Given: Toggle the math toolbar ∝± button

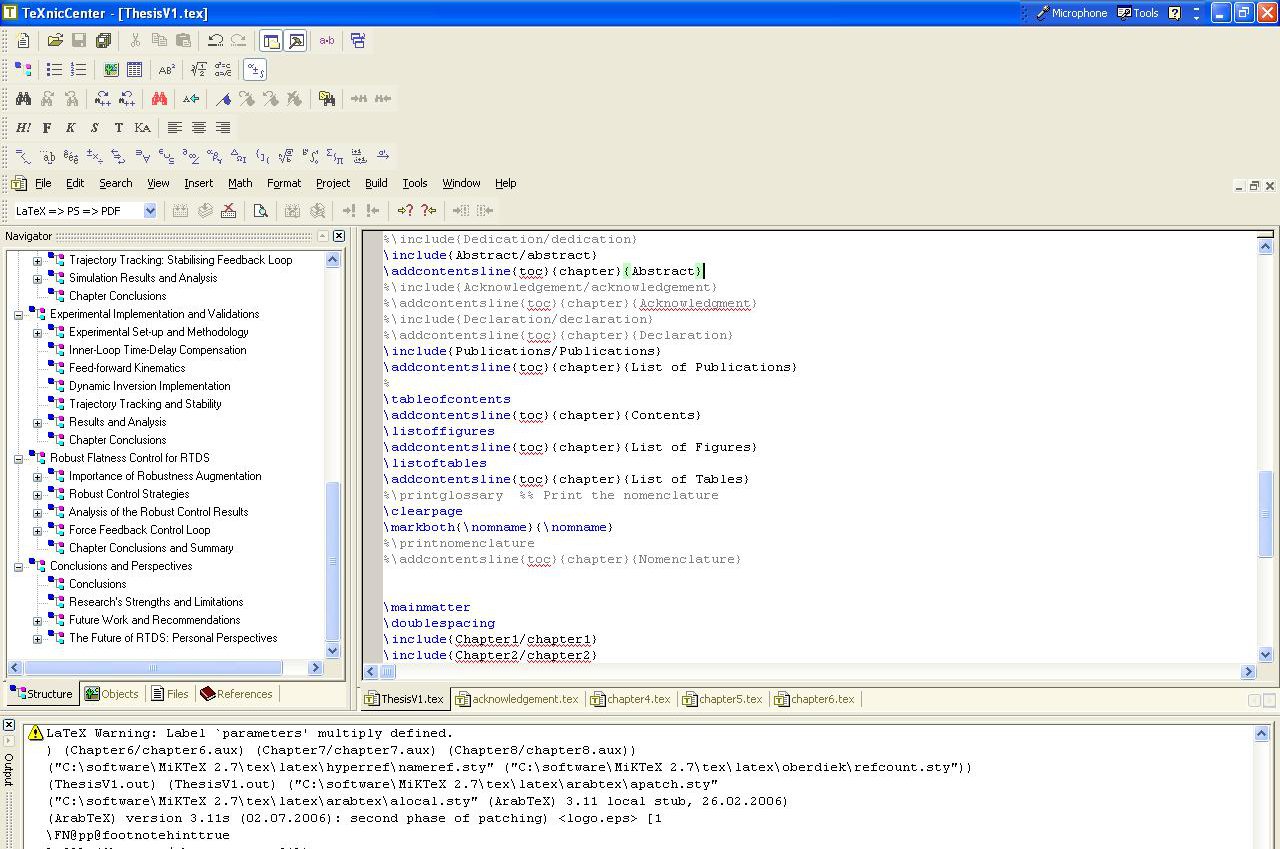Looking at the screenshot, I should tap(255, 70).
